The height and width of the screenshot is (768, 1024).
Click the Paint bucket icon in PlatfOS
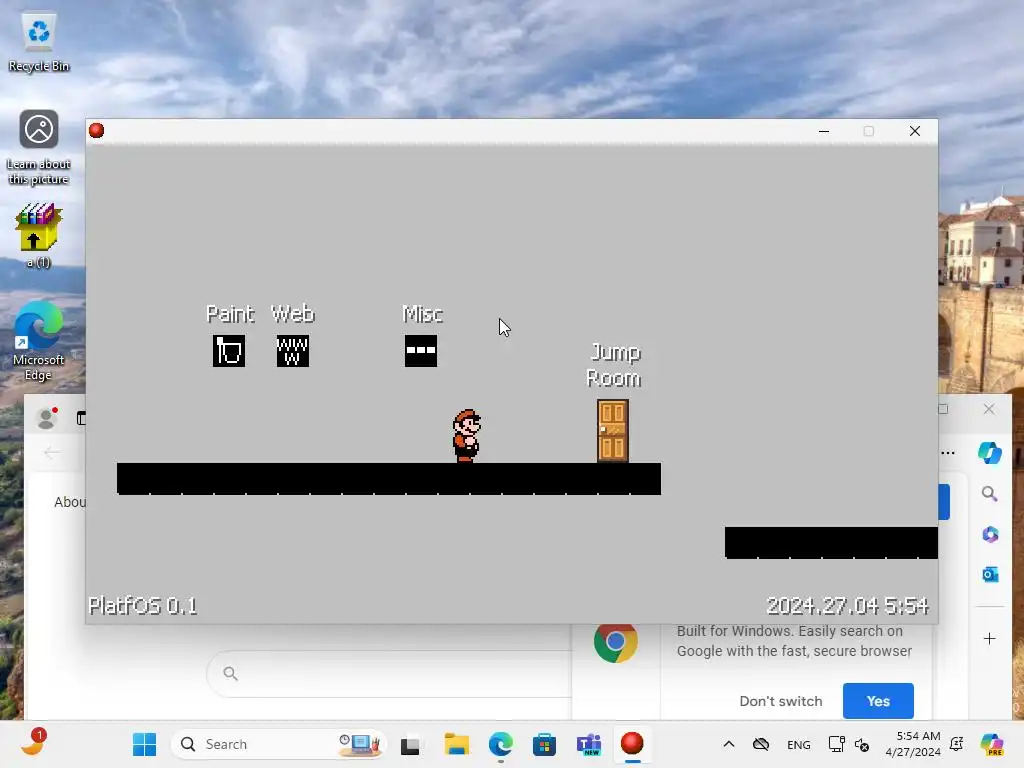pyautogui.click(x=229, y=351)
